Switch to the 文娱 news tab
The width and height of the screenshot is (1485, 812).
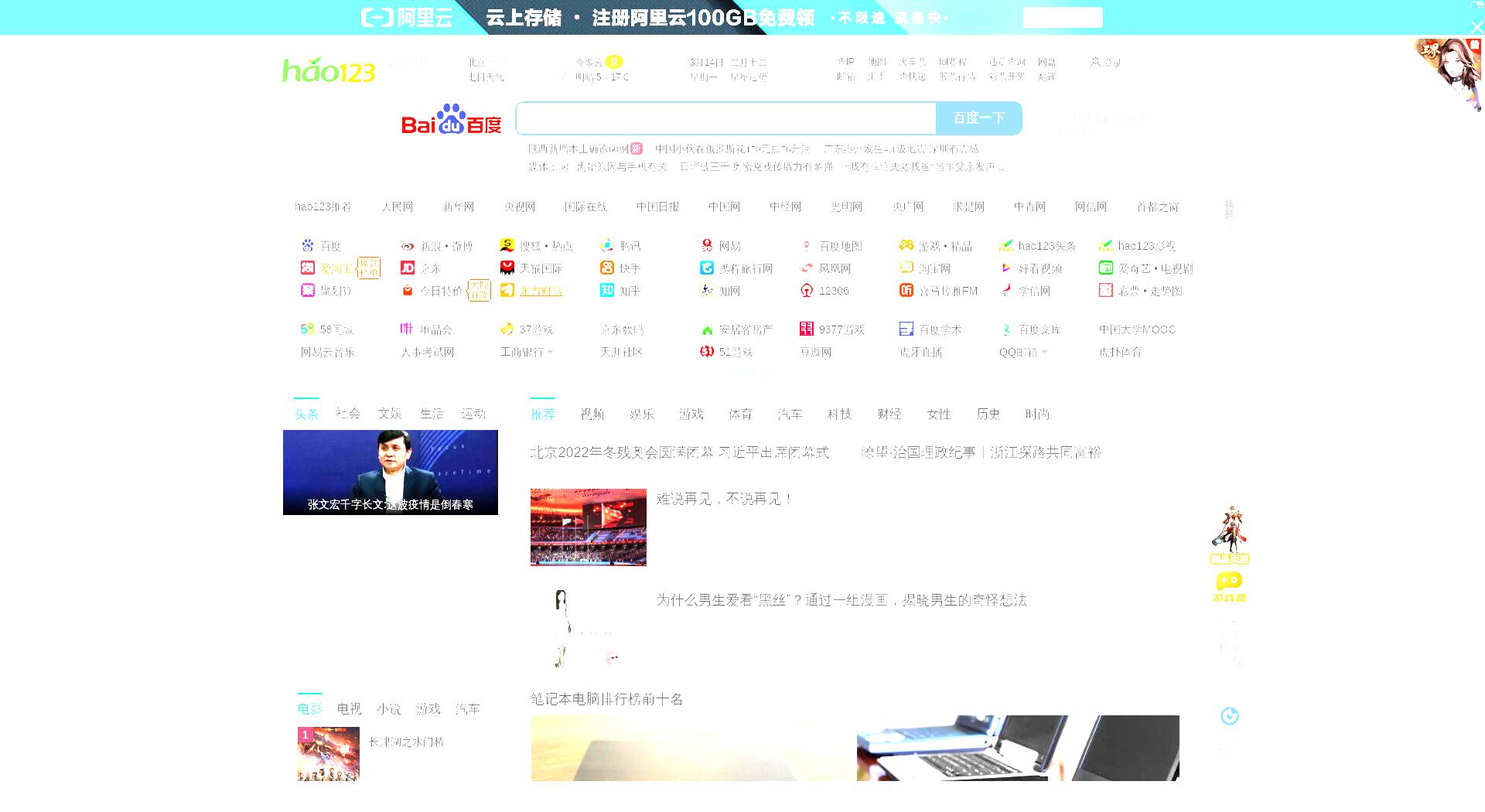point(390,414)
